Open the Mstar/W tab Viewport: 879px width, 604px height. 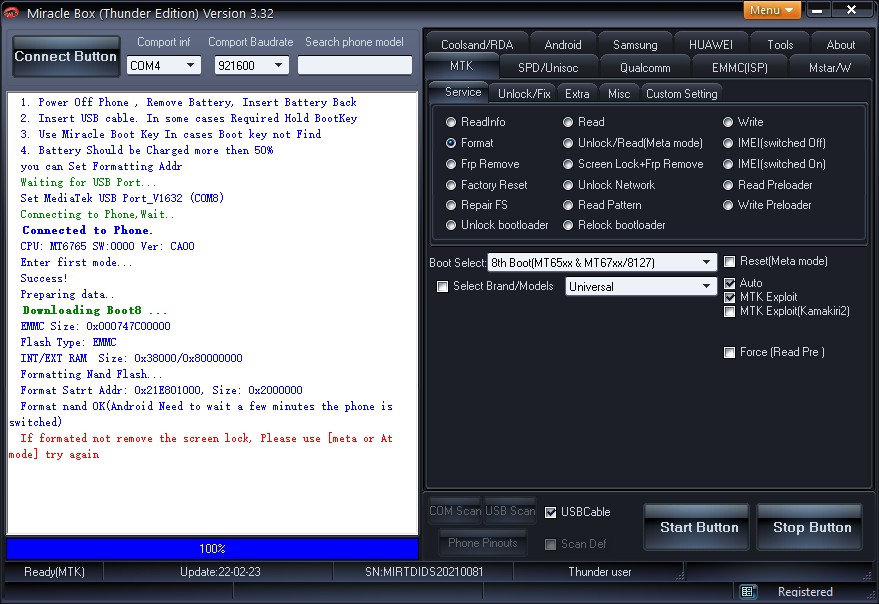(830, 68)
